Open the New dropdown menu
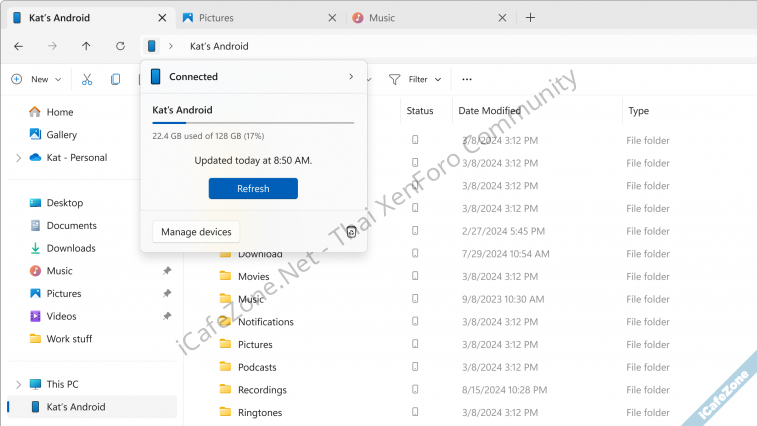The image size is (757, 426). pos(36,79)
